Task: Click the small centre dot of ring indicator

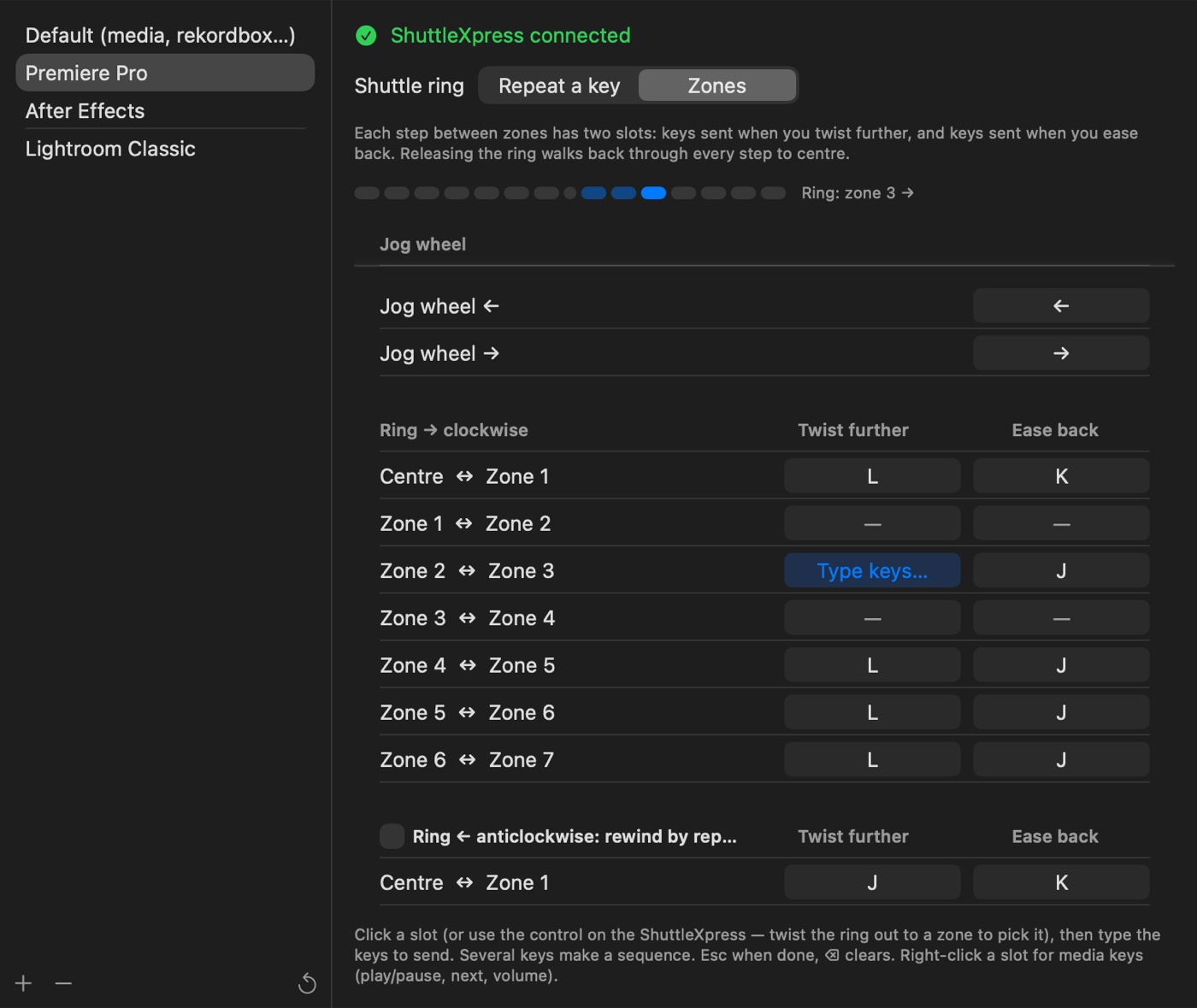Action: 570,193
